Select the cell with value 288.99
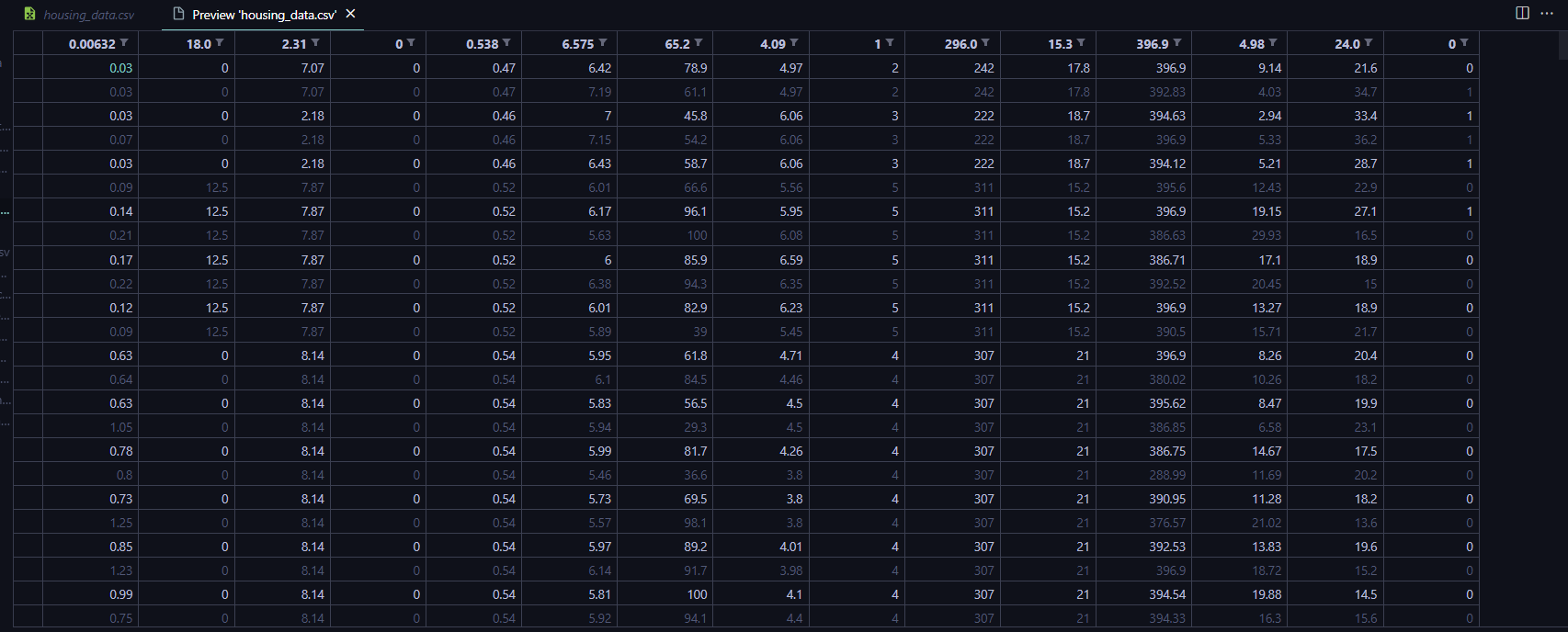 click(x=1143, y=475)
